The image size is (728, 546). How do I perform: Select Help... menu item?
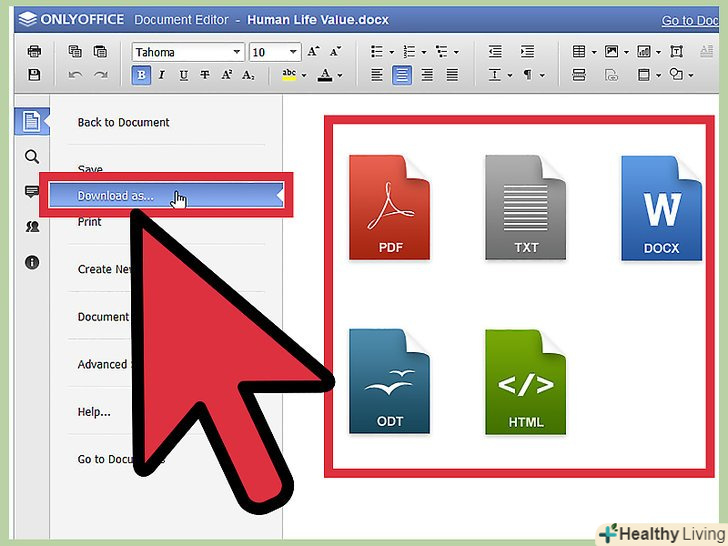pos(94,412)
